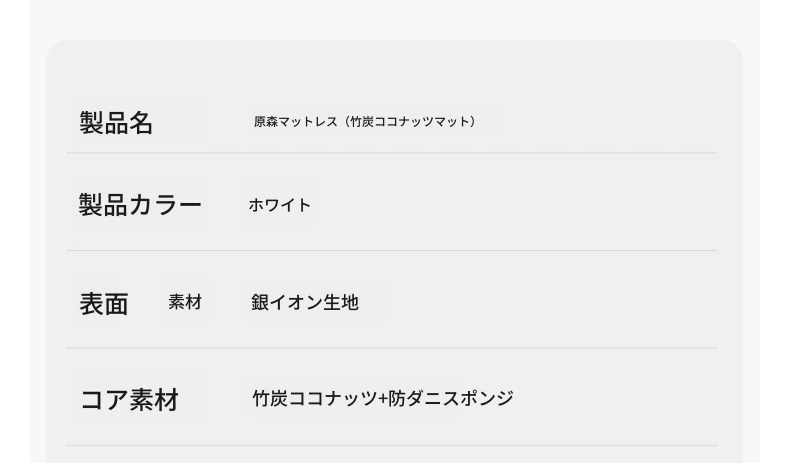Click the divider line under コア素材 row

tap(392, 445)
